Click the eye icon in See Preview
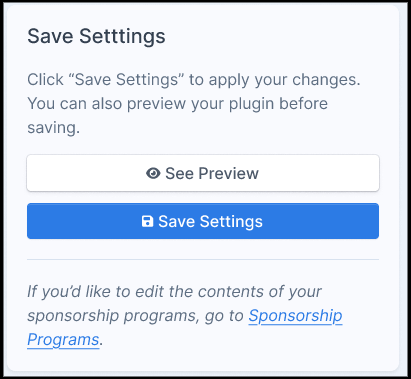The height and width of the screenshot is (379, 411). coord(153,173)
